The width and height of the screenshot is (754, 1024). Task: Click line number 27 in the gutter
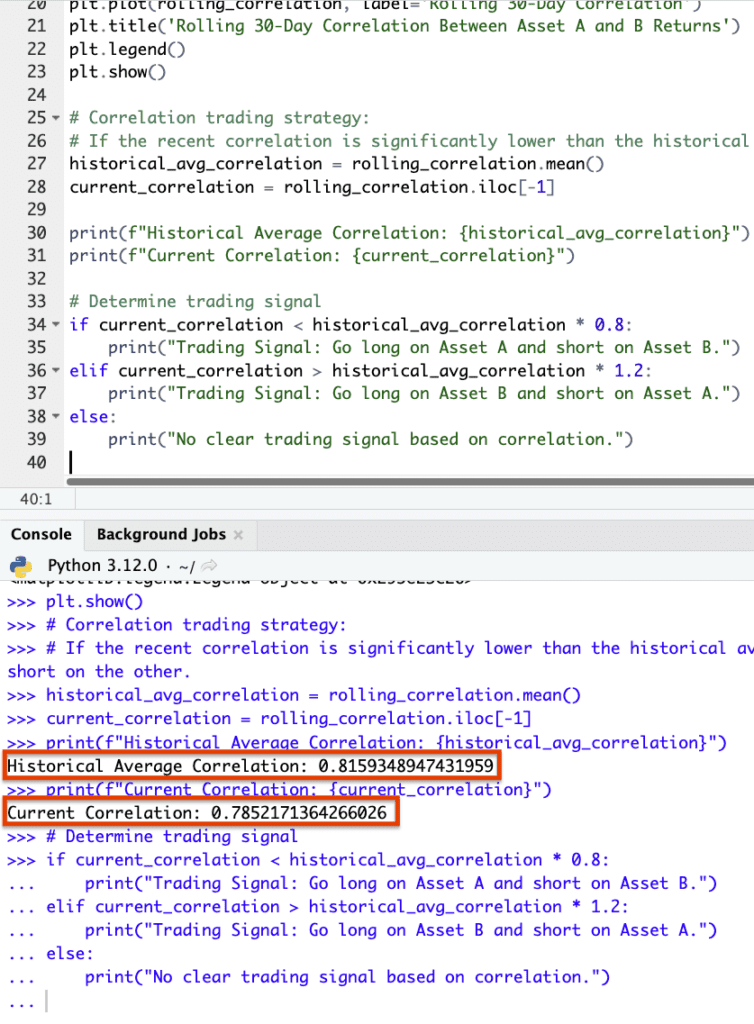tap(36, 164)
